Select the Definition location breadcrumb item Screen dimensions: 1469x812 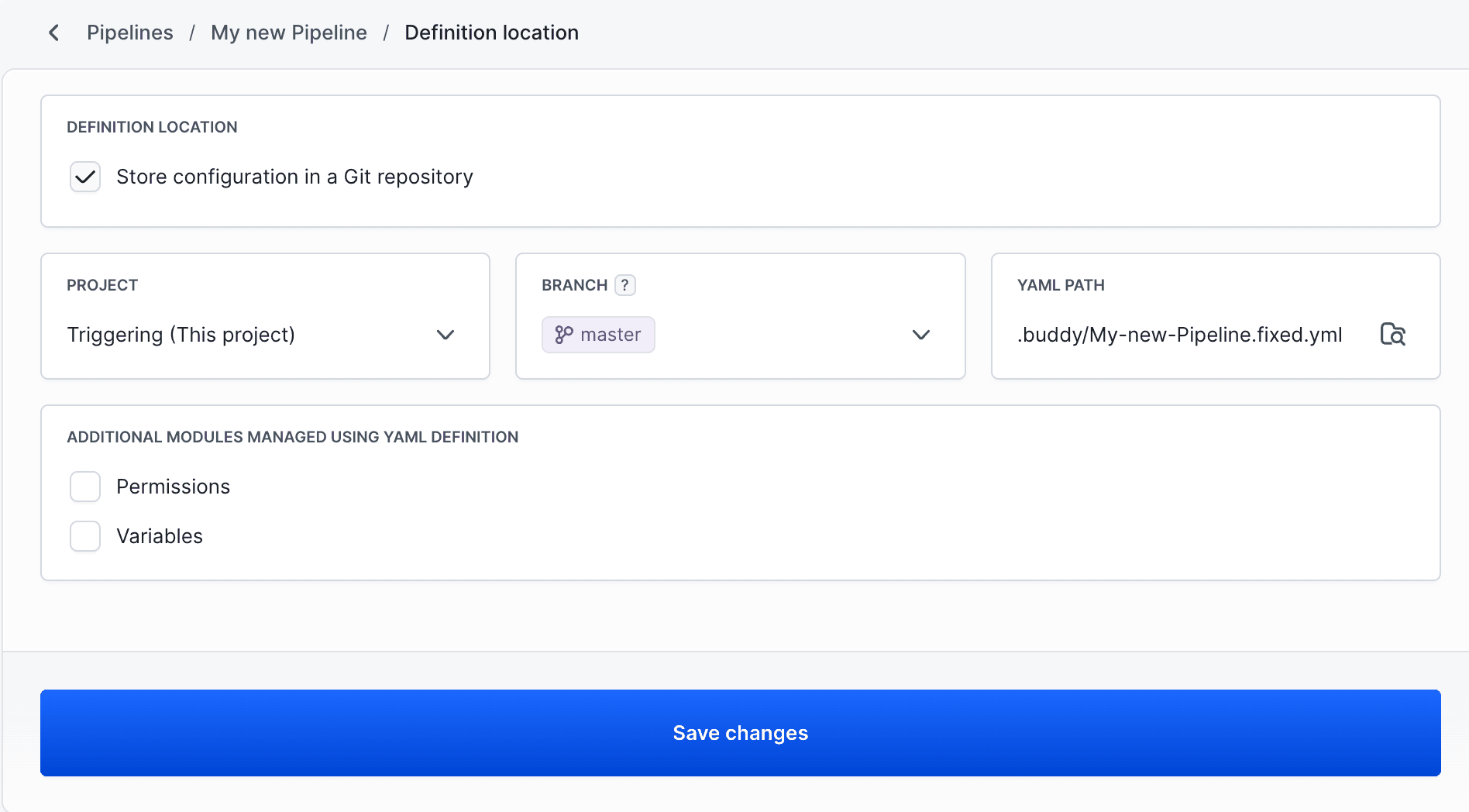(x=491, y=33)
